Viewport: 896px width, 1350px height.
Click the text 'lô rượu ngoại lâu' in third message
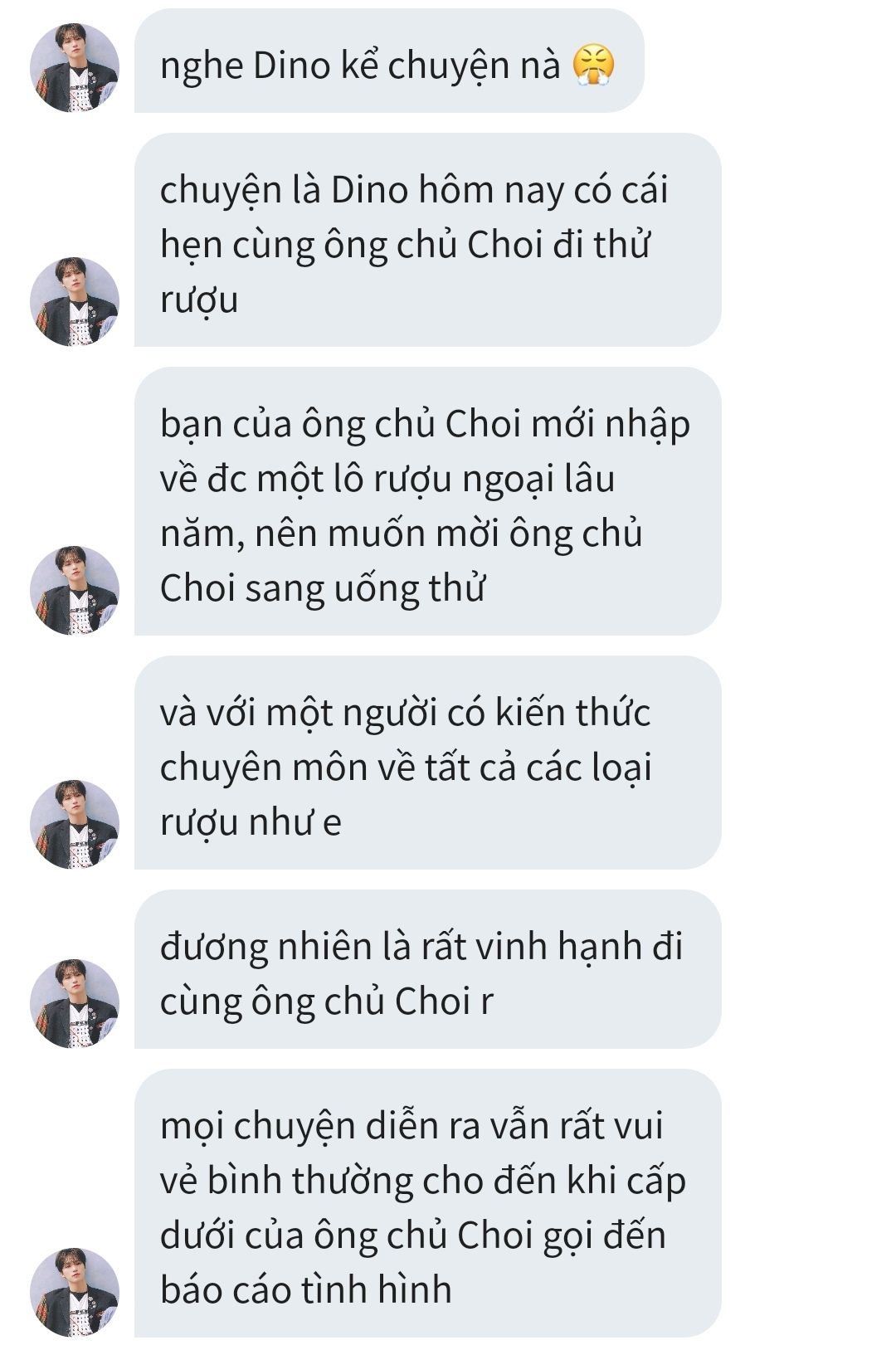pos(473,481)
